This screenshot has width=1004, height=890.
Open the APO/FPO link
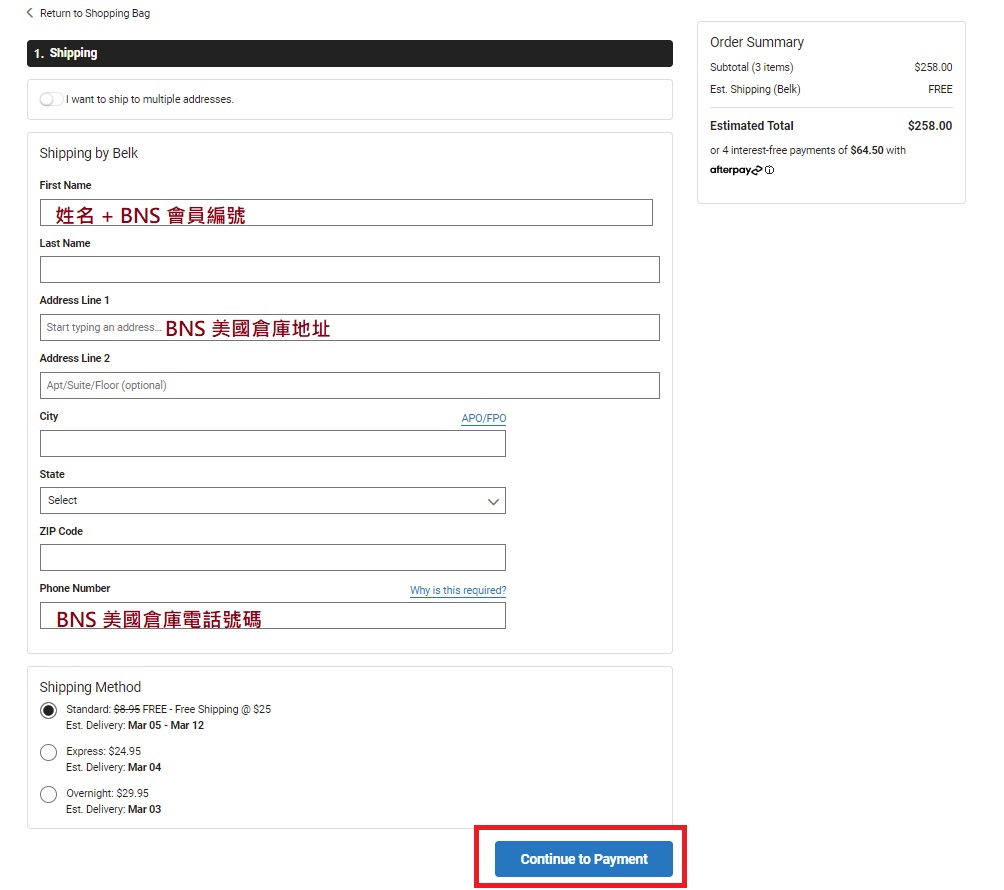[x=483, y=418]
